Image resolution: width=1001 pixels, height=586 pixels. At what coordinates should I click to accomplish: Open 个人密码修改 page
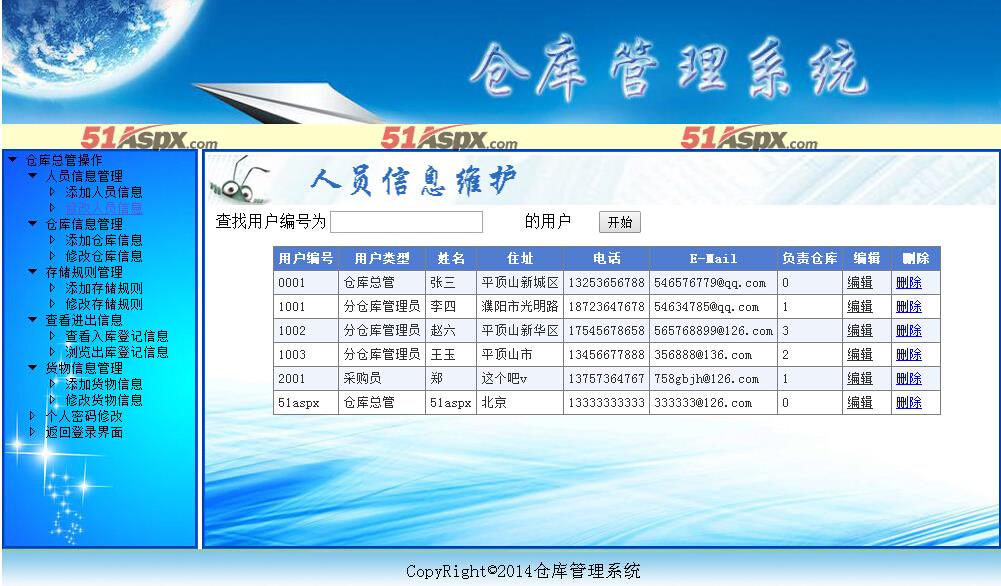(84, 416)
